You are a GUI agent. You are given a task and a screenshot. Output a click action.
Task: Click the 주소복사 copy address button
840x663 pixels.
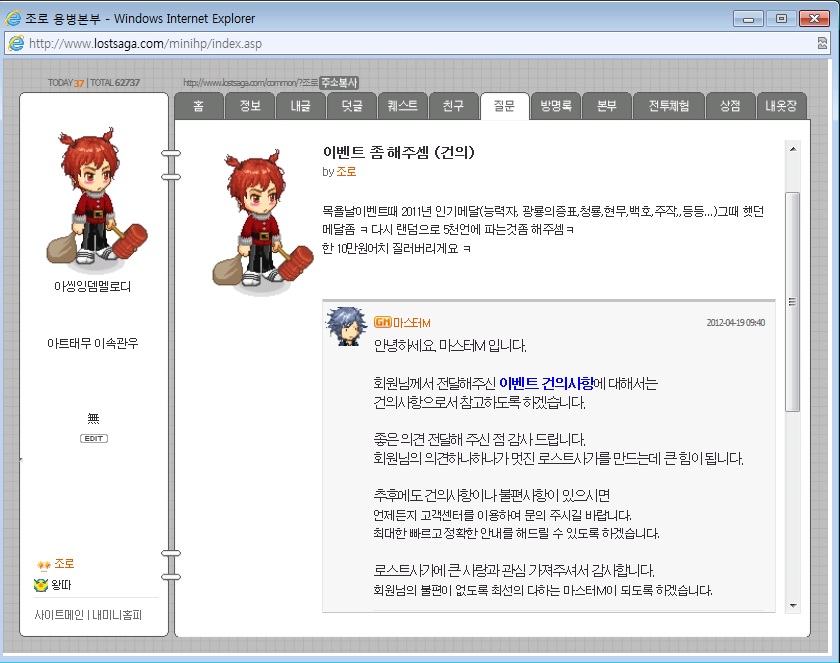click(x=339, y=82)
